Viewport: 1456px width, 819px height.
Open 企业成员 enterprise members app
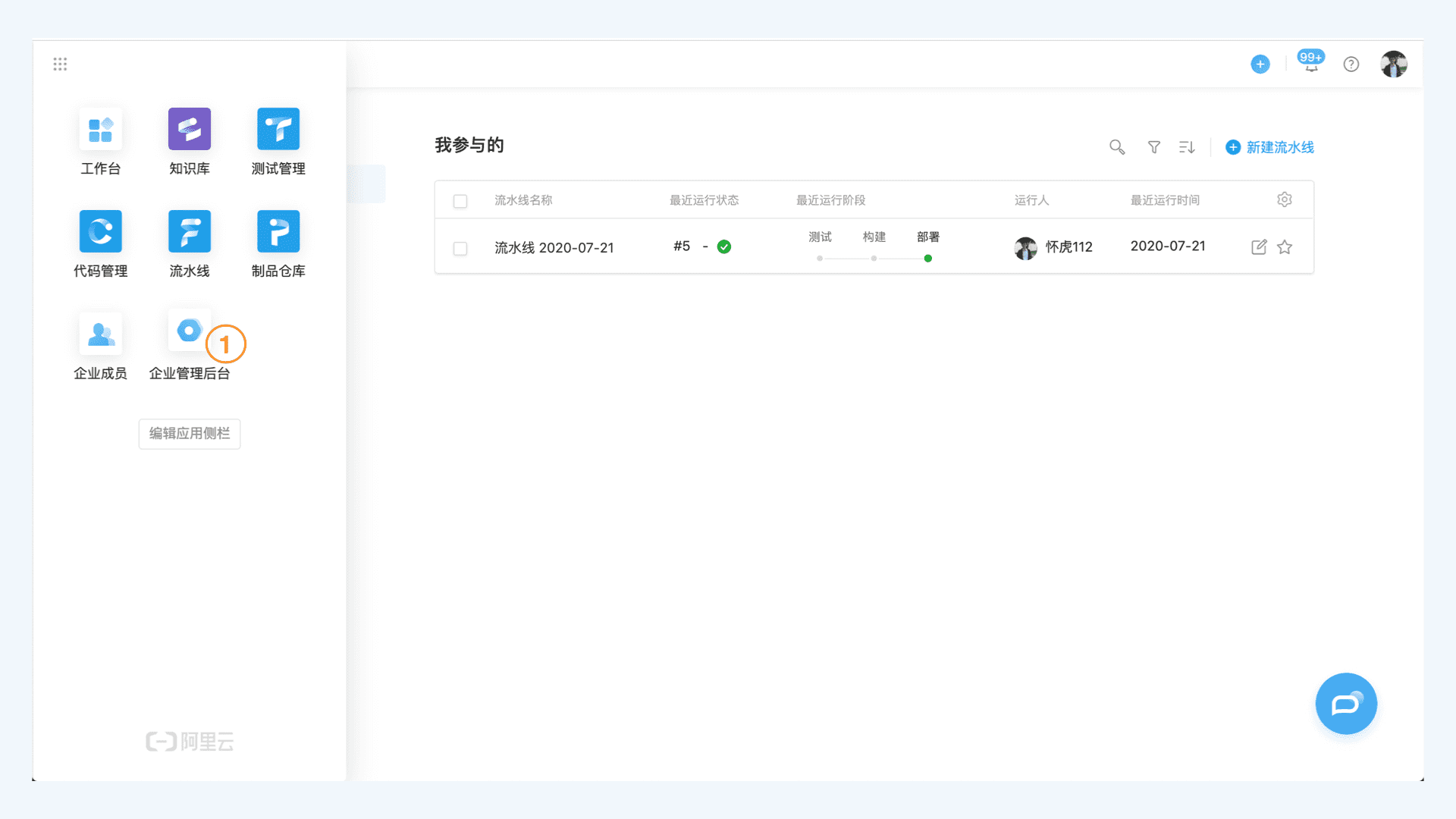100,334
